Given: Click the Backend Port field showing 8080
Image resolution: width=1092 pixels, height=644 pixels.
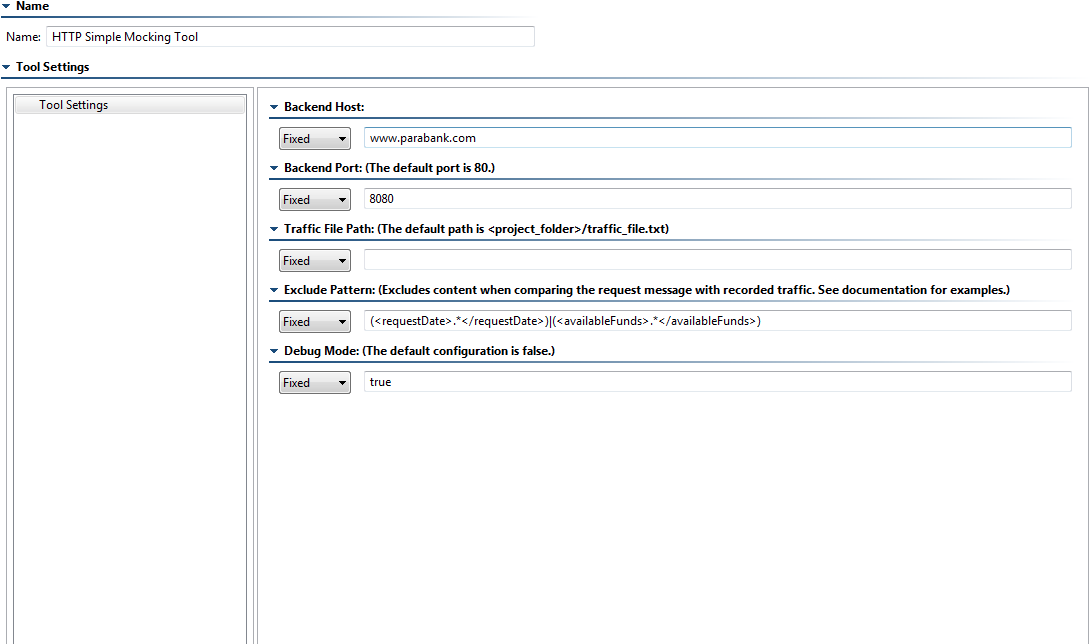Looking at the screenshot, I should 717,198.
